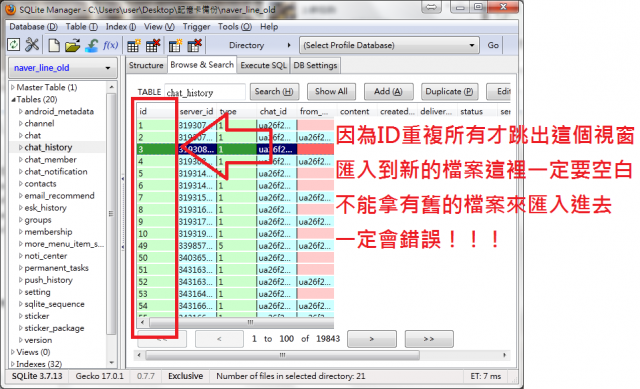
Task: Open user-defined functions f(x) icon
Action: click(110, 45)
